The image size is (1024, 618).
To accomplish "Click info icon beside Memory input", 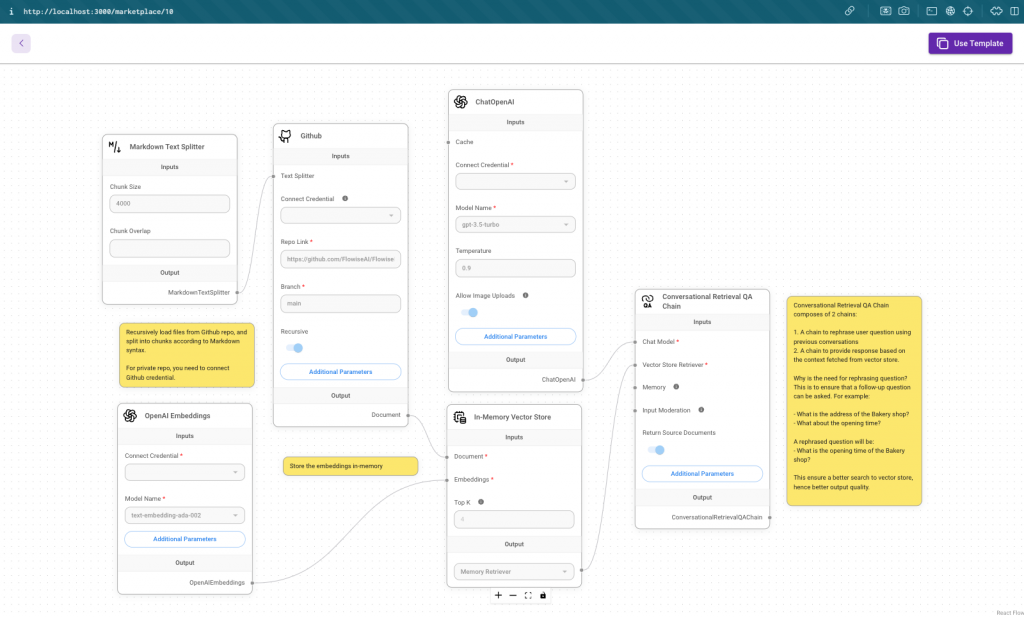I will [x=676, y=387].
